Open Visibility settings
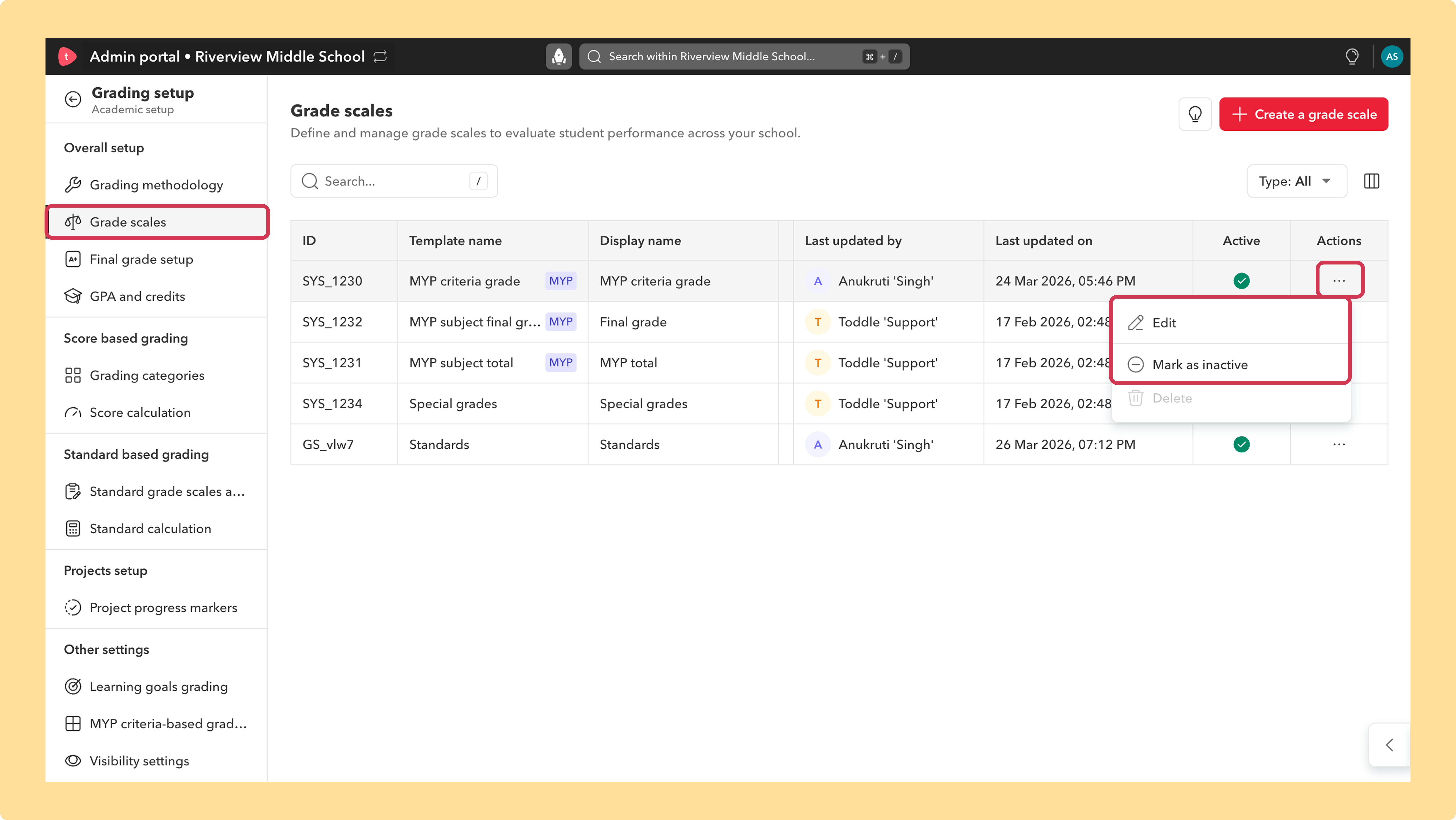 [x=157, y=761]
